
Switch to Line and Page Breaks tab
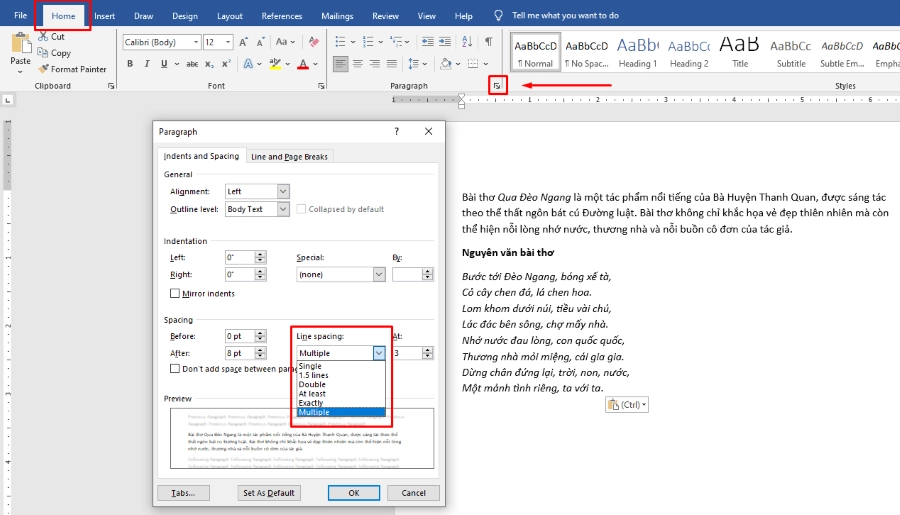click(x=289, y=157)
